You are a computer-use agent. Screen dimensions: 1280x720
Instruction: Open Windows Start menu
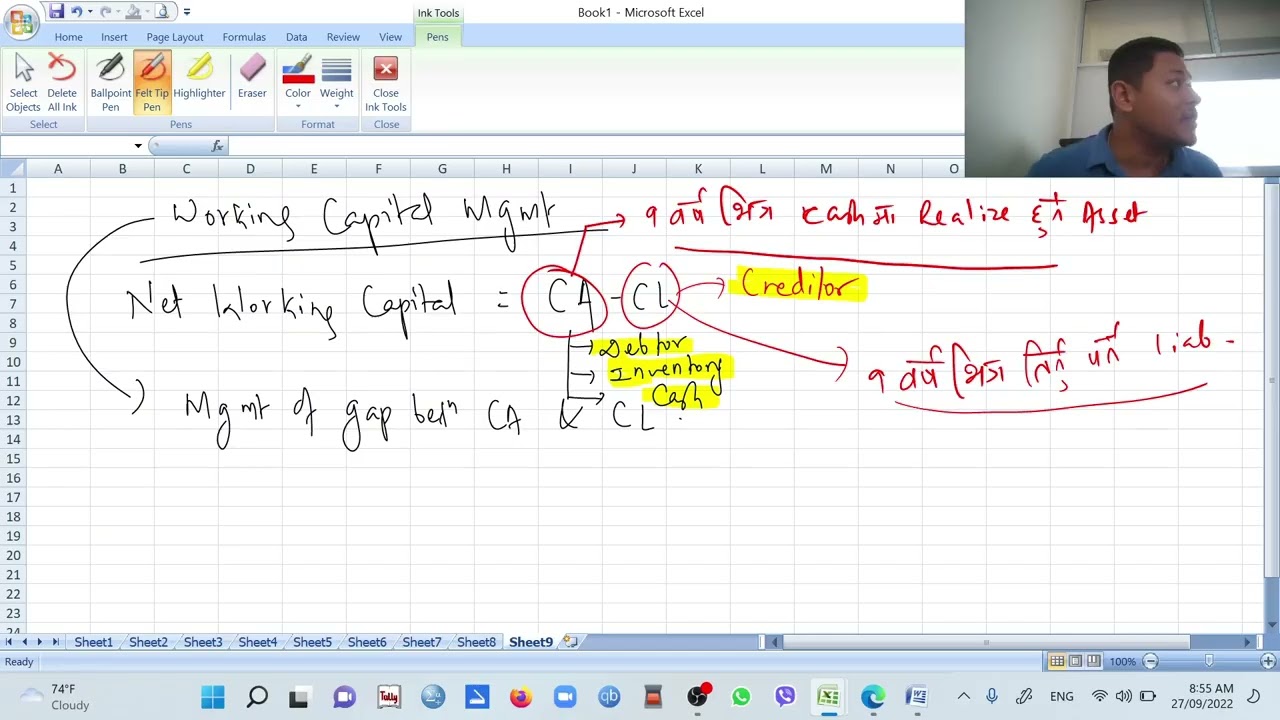click(x=213, y=697)
